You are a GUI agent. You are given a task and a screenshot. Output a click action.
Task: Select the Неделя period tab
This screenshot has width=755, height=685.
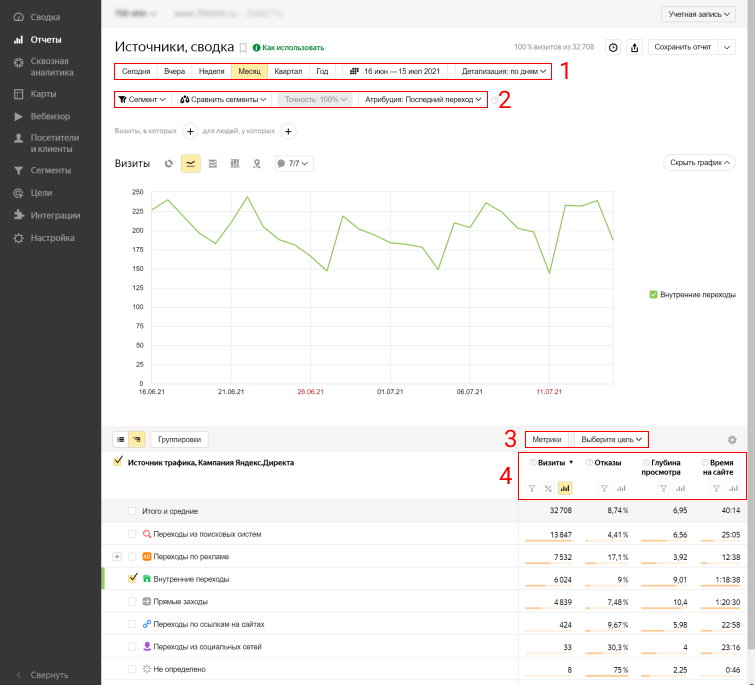[211, 72]
